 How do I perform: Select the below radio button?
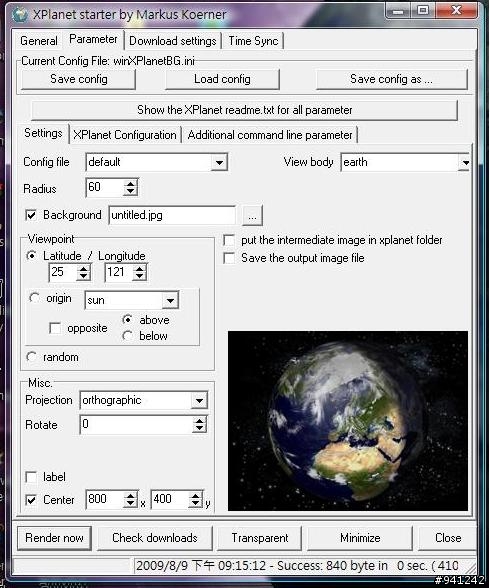tap(127, 336)
